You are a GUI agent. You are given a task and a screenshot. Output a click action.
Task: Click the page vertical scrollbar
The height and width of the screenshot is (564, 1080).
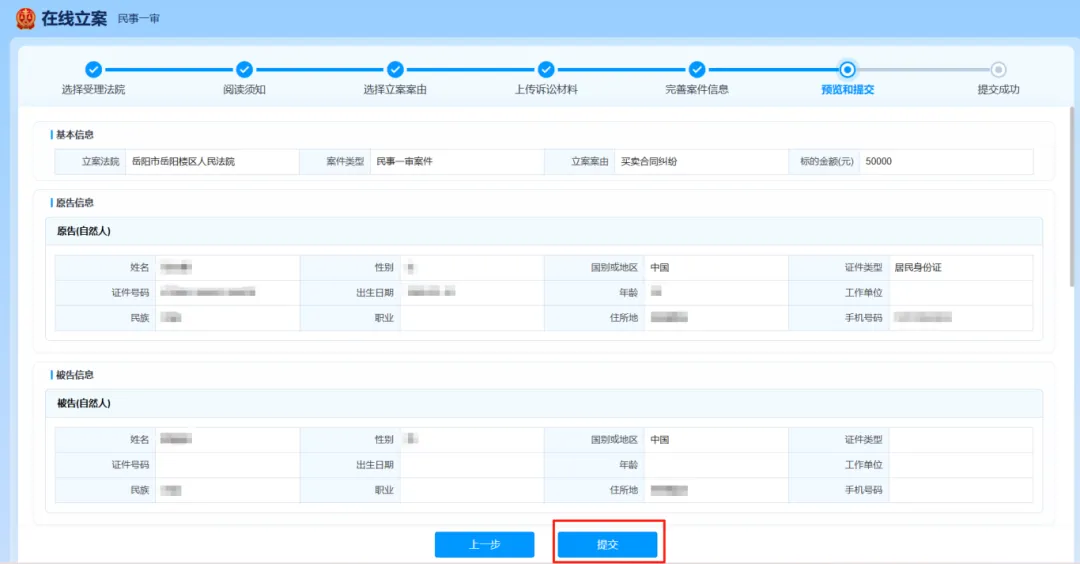[x=1071, y=196]
